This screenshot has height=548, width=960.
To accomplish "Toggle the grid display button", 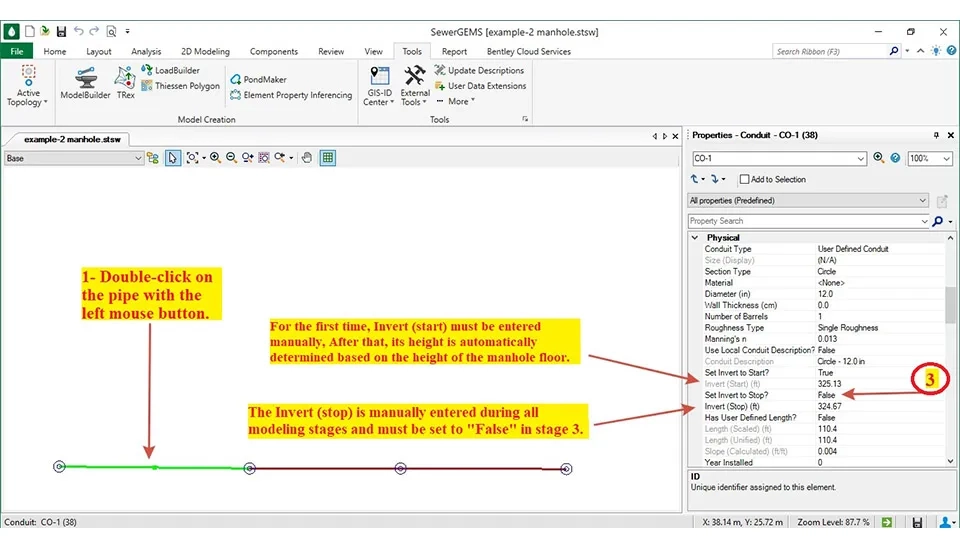I will pos(327,158).
